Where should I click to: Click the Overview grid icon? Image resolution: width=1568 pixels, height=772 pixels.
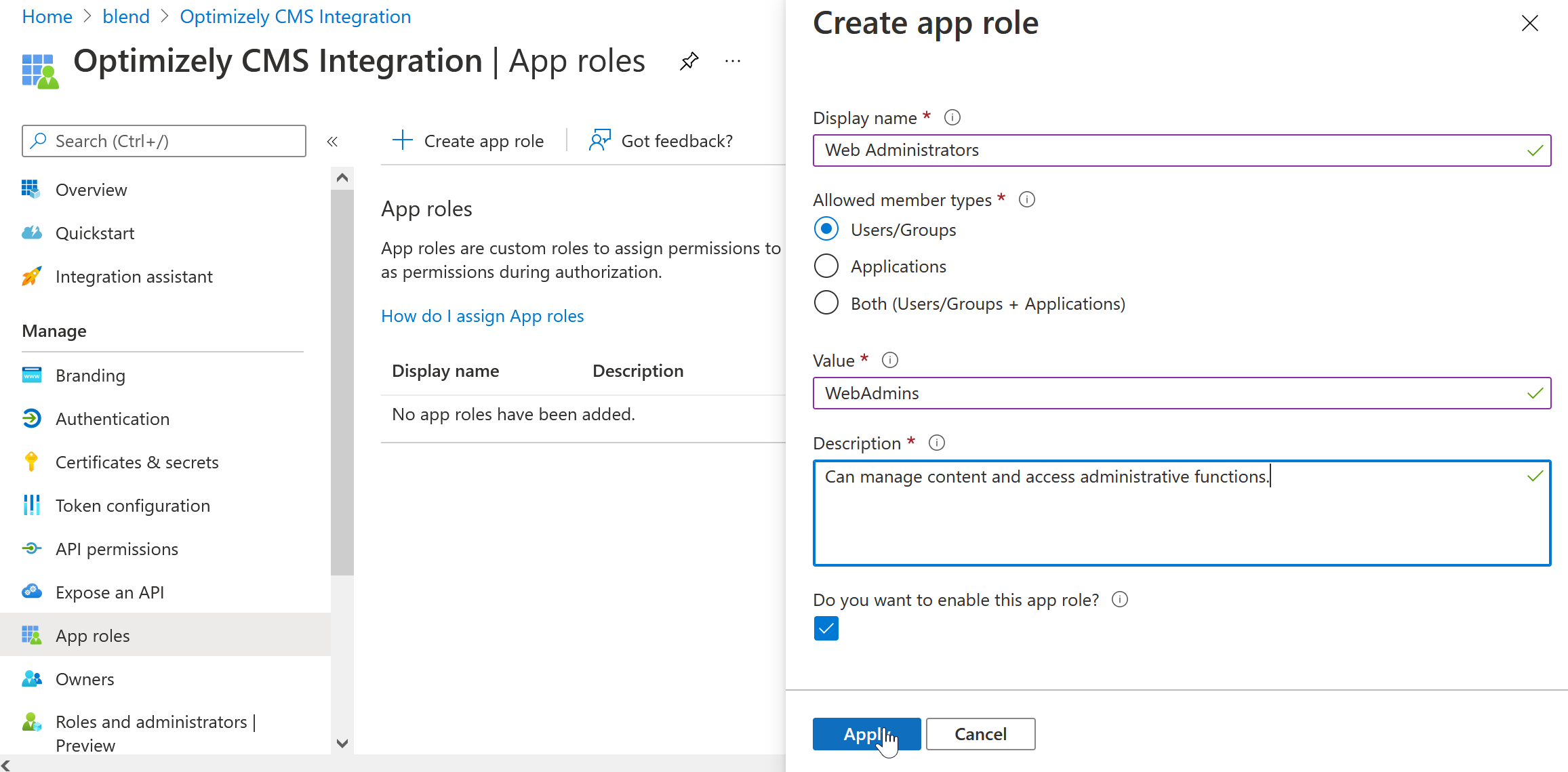click(31, 189)
